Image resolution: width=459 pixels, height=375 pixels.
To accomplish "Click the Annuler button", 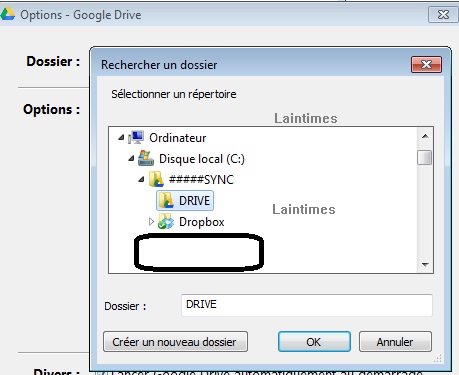I will [395, 342].
